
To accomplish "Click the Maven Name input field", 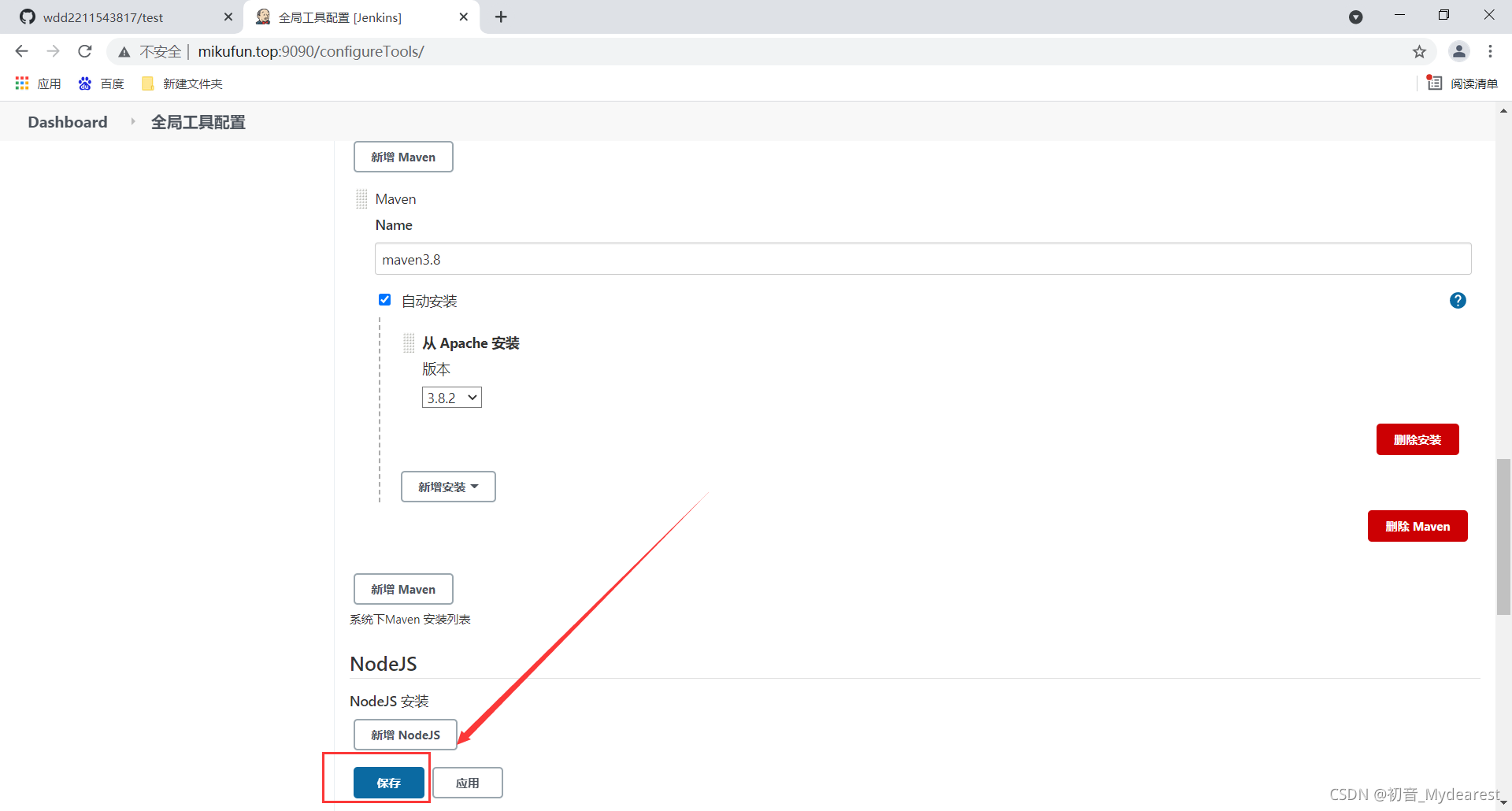I will [x=923, y=259].
